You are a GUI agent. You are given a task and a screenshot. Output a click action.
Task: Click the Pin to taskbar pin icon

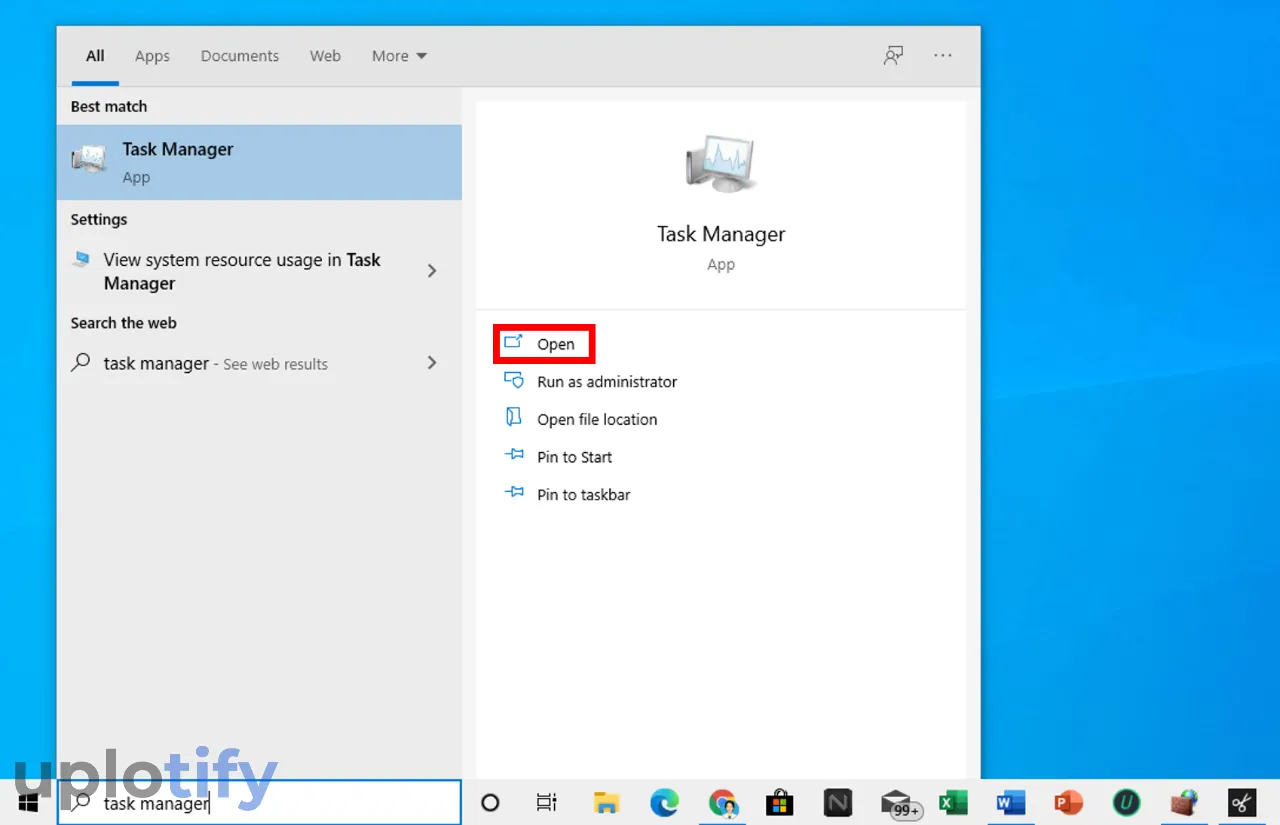point(514,493)
